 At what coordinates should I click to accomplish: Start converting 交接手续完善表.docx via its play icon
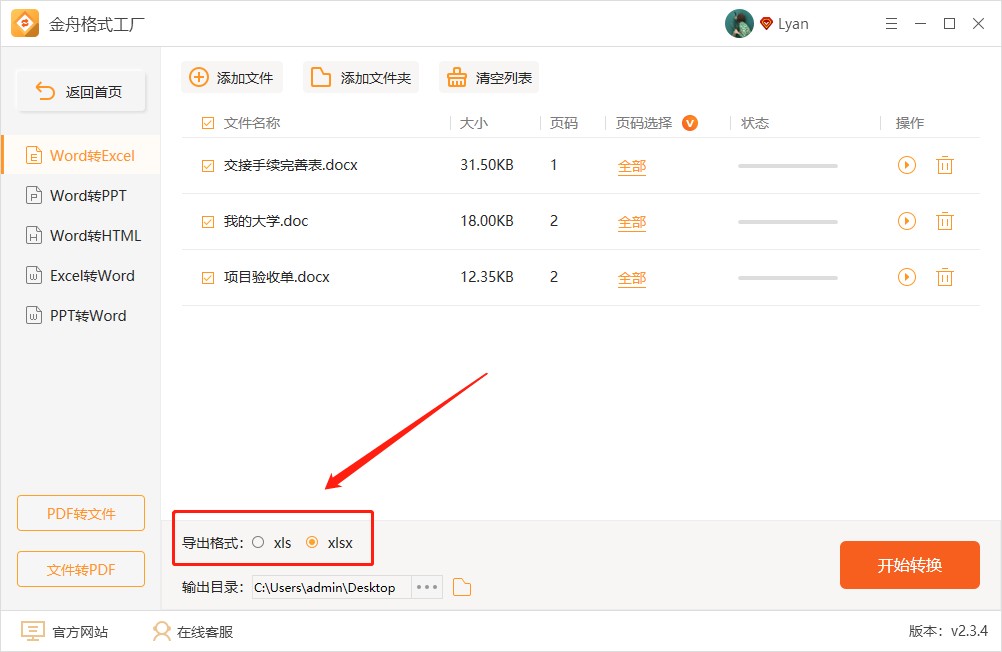coord(907,165)
